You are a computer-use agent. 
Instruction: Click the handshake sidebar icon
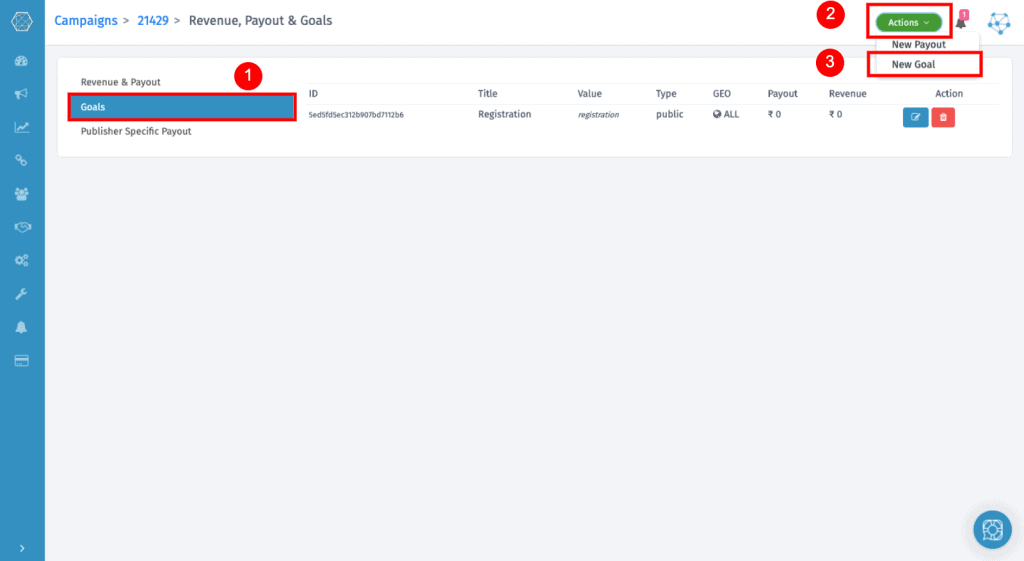point(21,227)
